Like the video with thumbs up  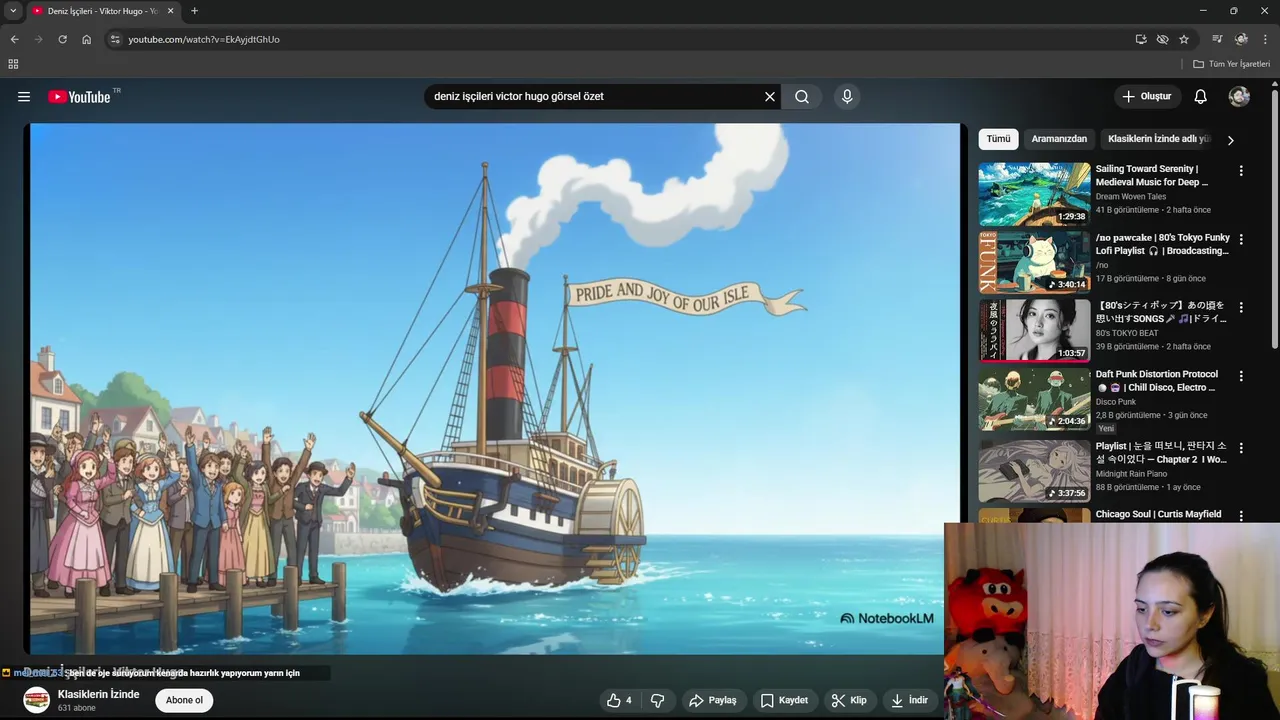(619, 700)
